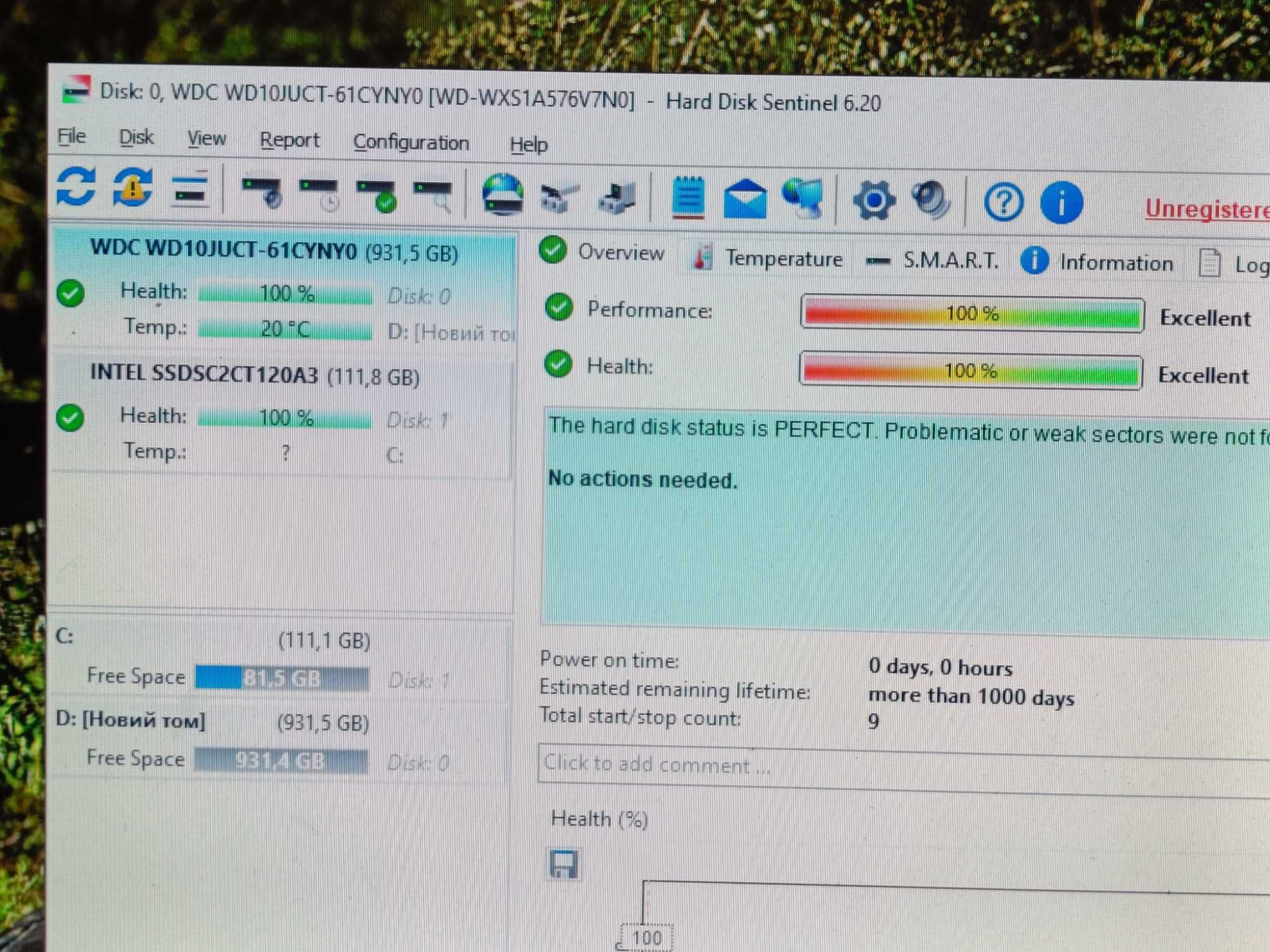Click the D: free space 931,4 GB bar
The image size is (1270, 952).
pyautogui.click(x=280, y=760)
